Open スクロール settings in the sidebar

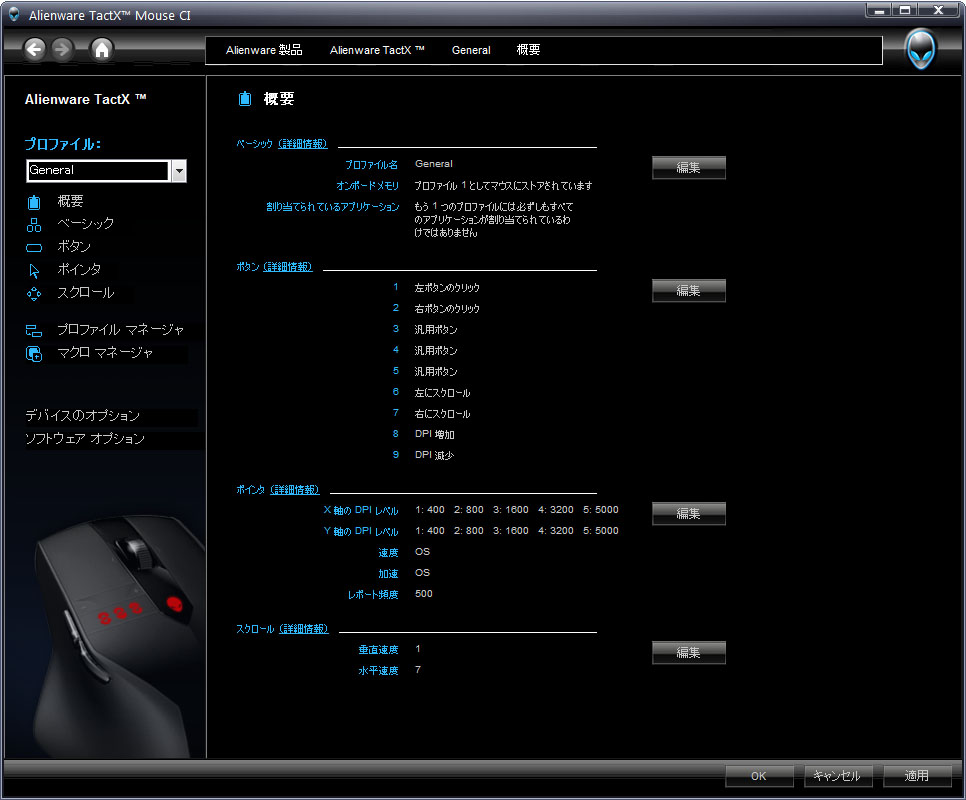[86, 293]
